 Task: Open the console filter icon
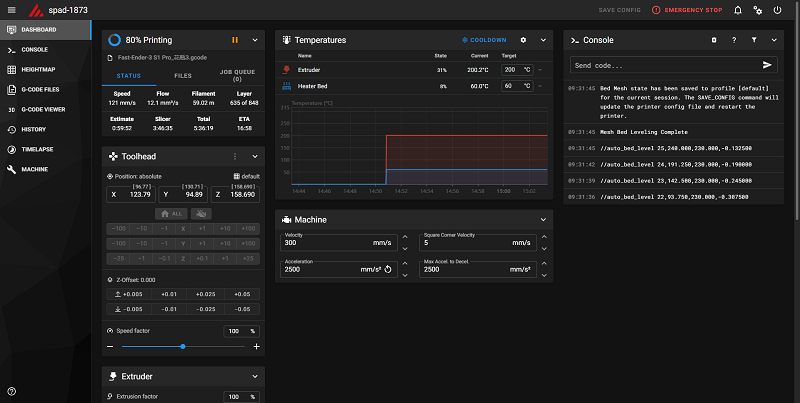tap(754, 40)
